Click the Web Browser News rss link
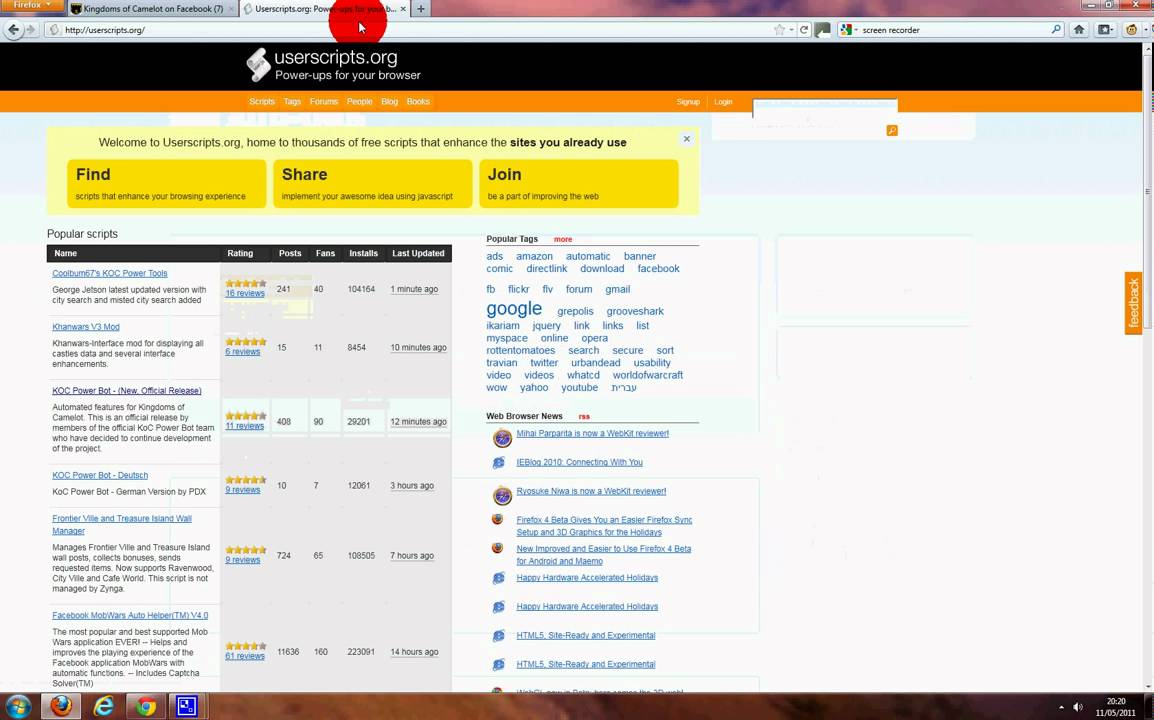Screen dimensions: 1154x720 pyautogui.click(x=584, y=417)
